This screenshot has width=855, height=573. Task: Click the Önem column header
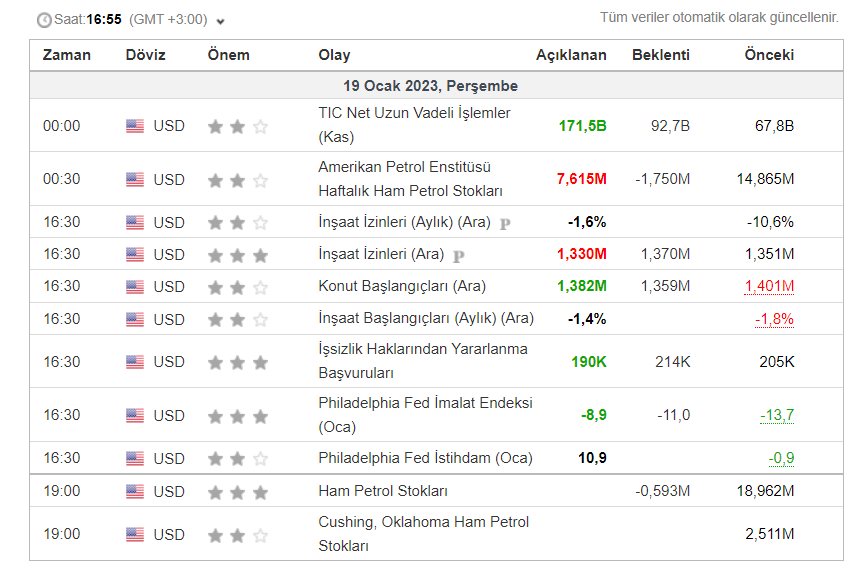tap(228, 55)
